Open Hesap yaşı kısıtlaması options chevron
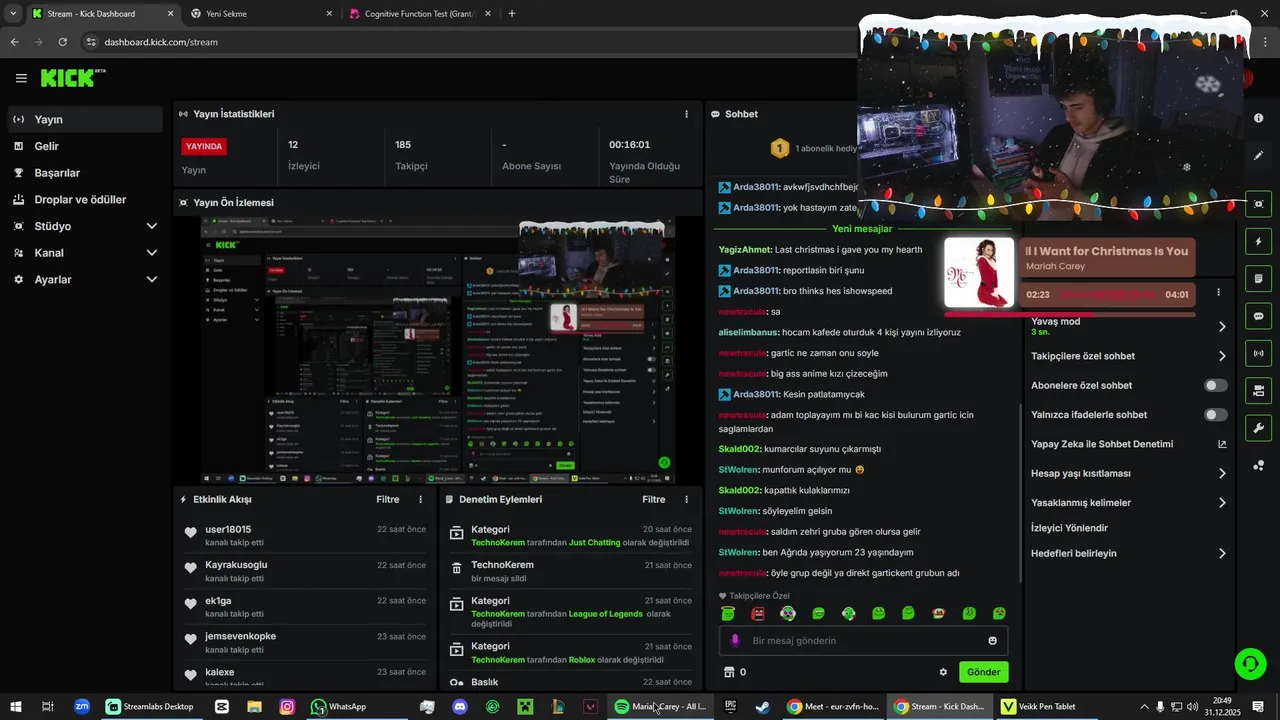The image size is (1280, 720). coord(1222,473)
